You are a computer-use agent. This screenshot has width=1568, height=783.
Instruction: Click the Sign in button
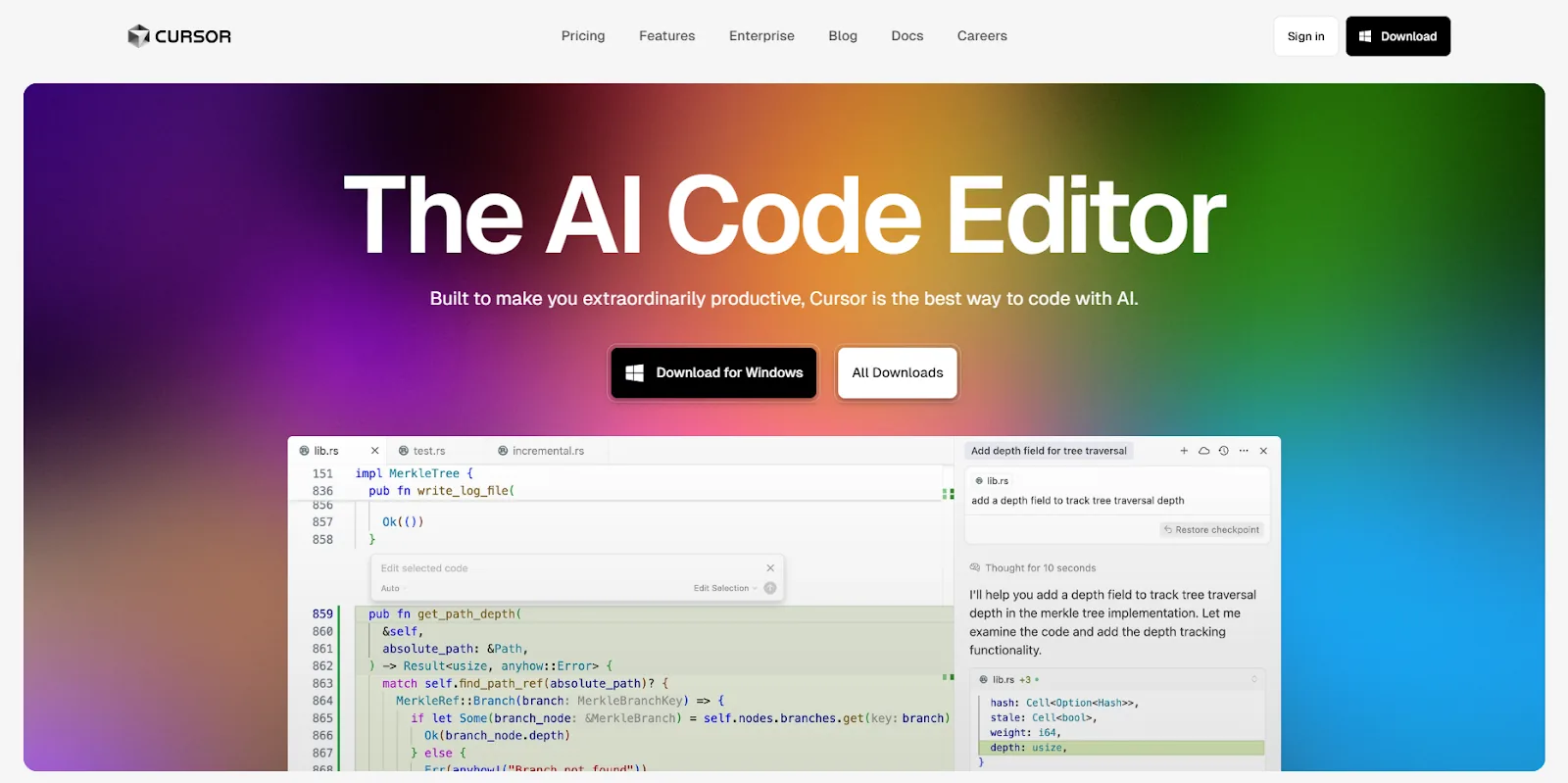click(x=1305, y=36)
